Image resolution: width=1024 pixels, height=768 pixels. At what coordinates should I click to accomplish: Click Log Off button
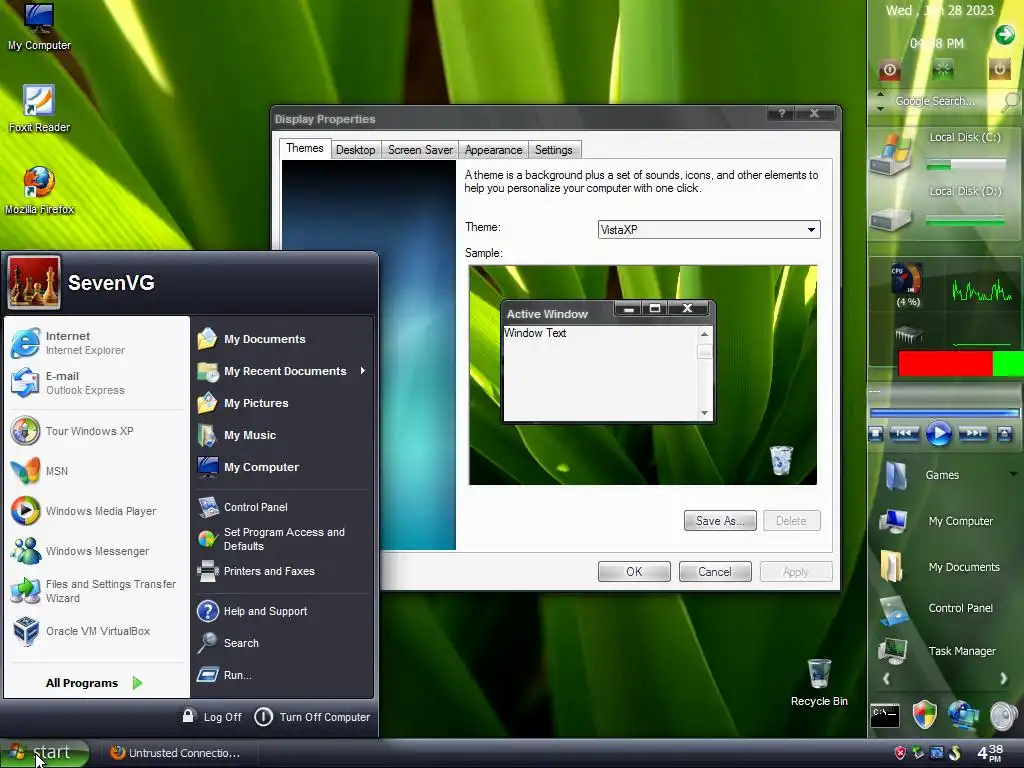click(212, 716)
